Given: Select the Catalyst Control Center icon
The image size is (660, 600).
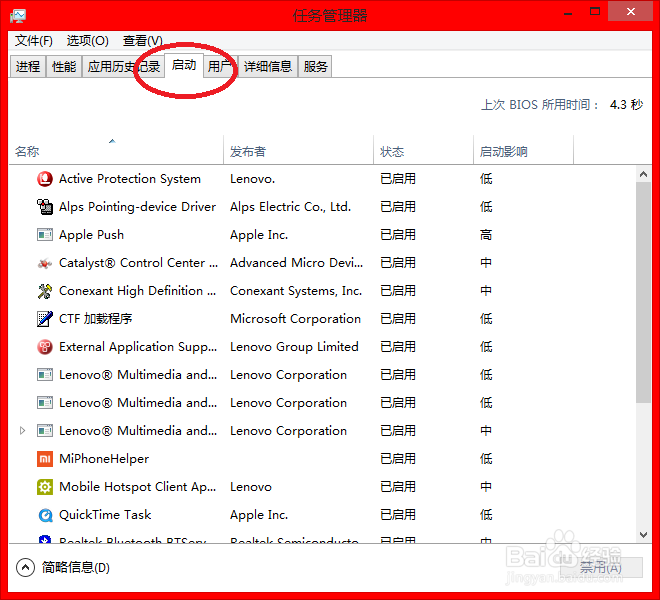Looking at the screenshot, I should click(45, 263).
